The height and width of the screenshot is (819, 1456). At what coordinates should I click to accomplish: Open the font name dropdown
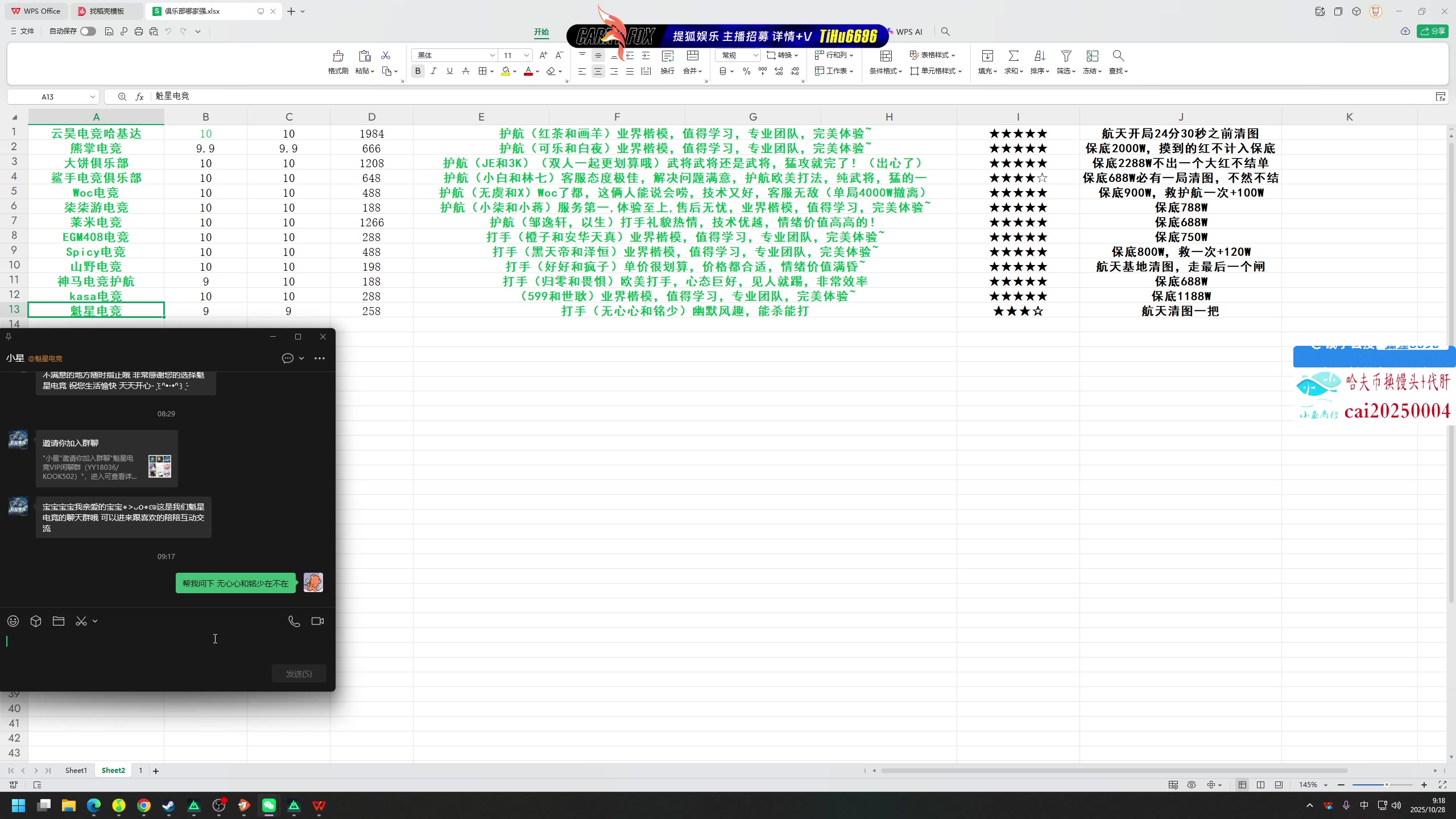click(x=492, y=55)
